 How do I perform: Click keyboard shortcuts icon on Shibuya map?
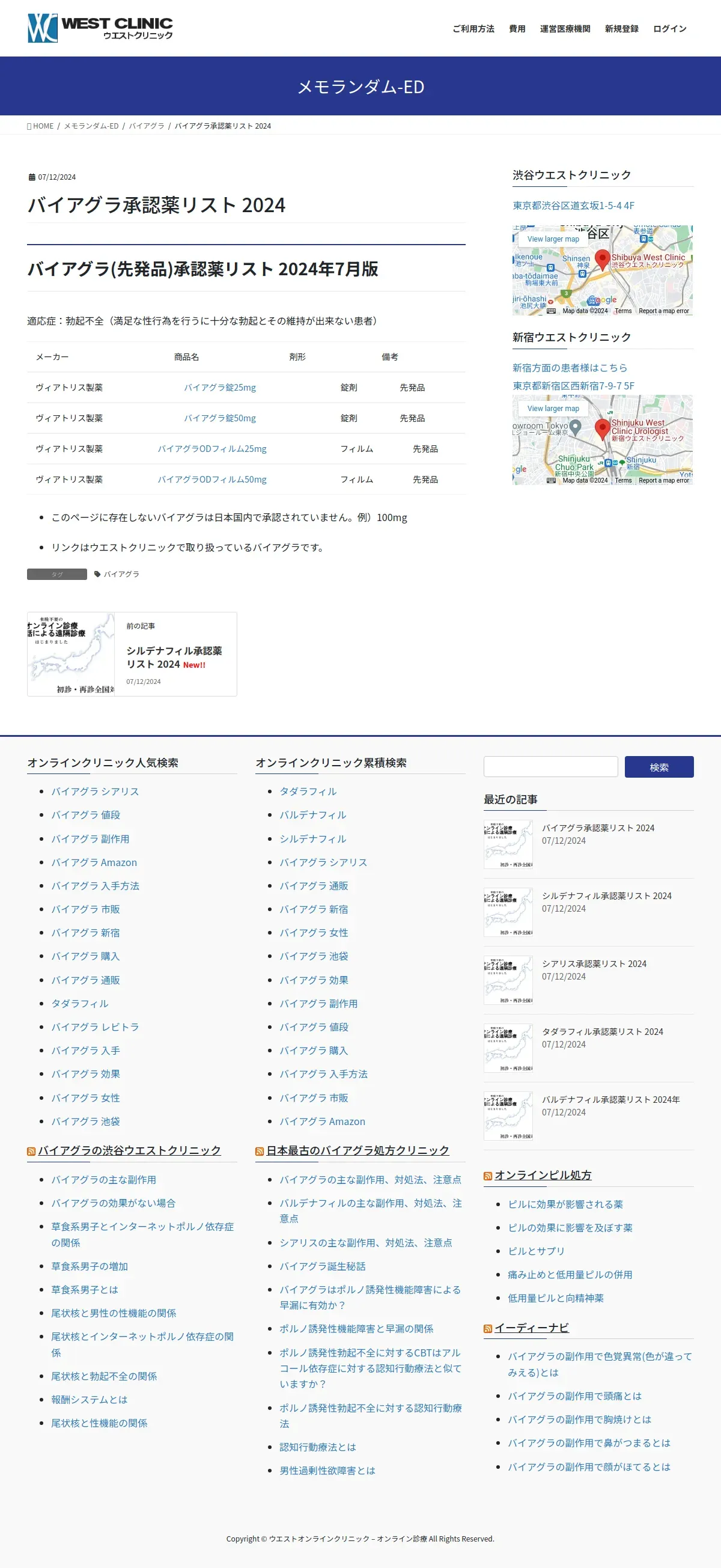pos(551,311)
